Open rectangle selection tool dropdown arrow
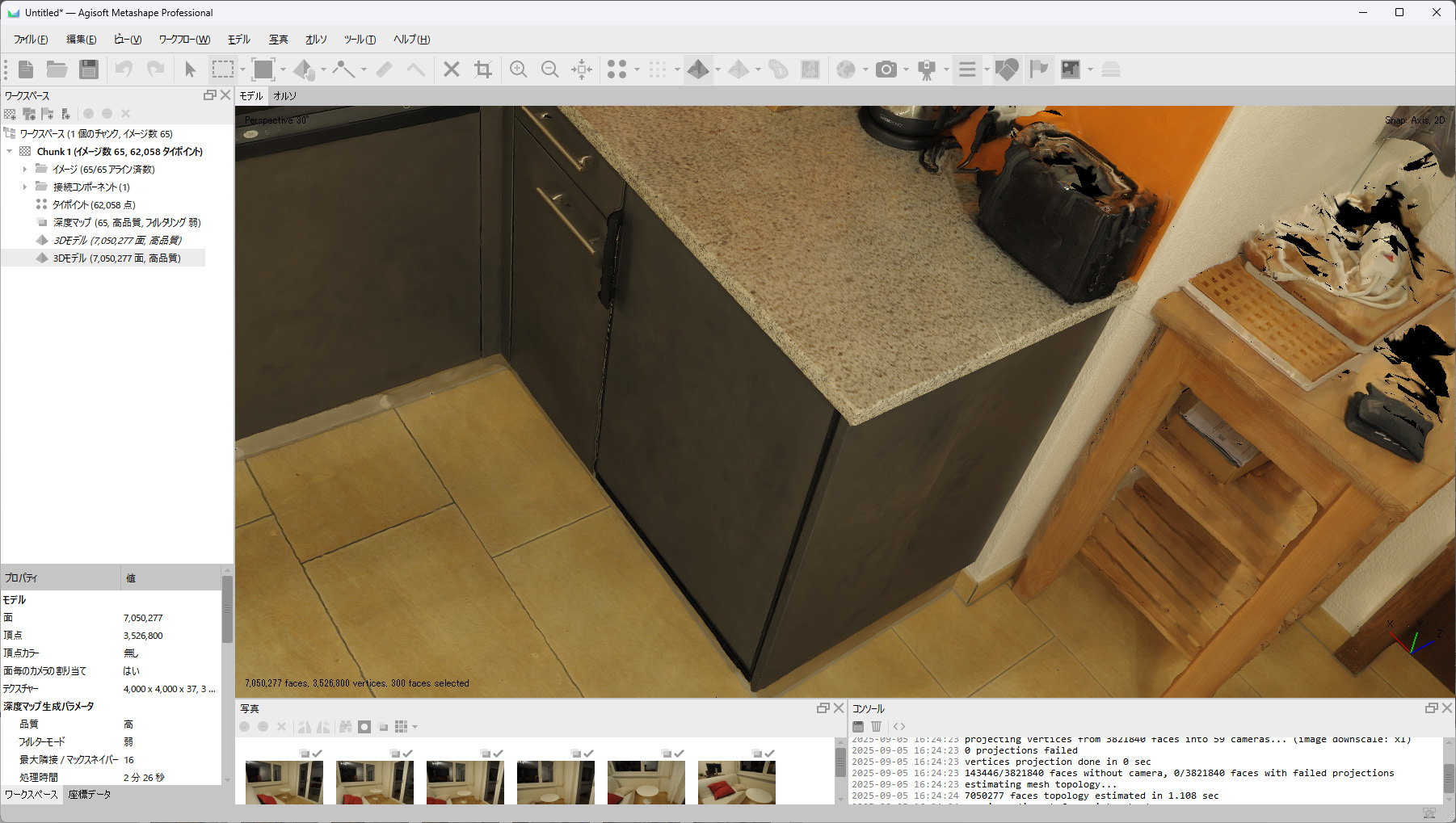The width and height of the screenshot is (1456, 823). coord(242,69)
